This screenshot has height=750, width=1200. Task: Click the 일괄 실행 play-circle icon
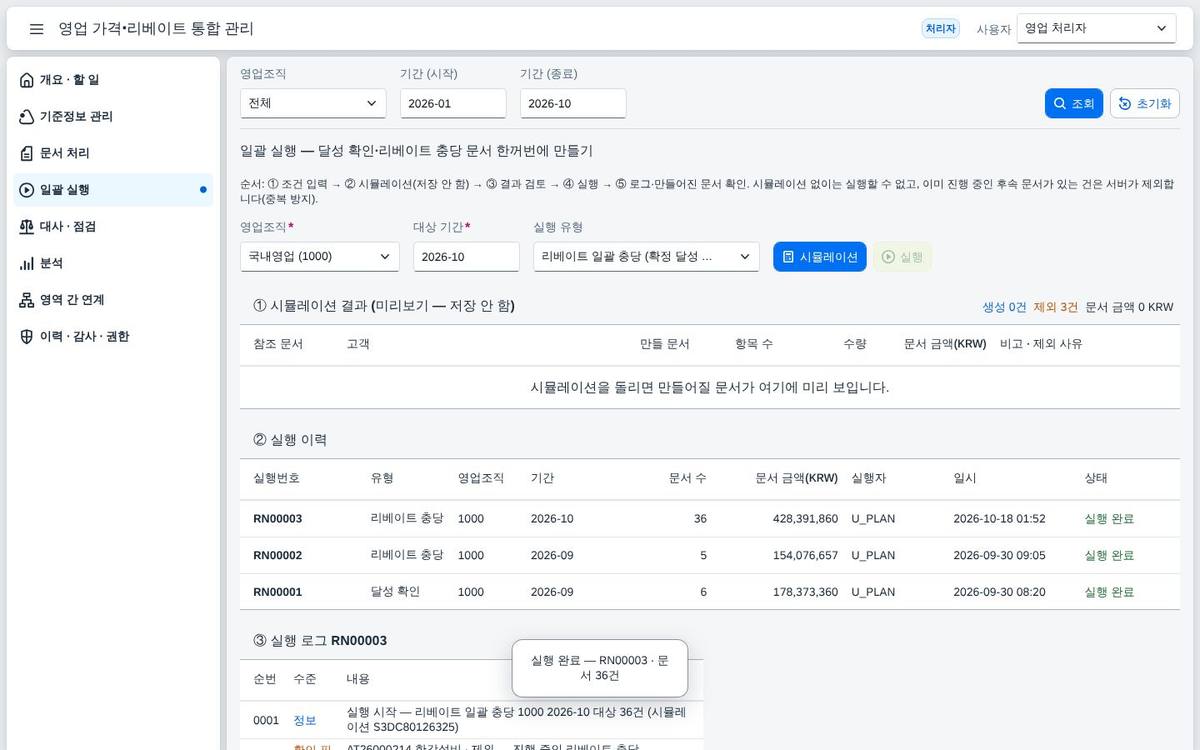click(x=27, y=190)
